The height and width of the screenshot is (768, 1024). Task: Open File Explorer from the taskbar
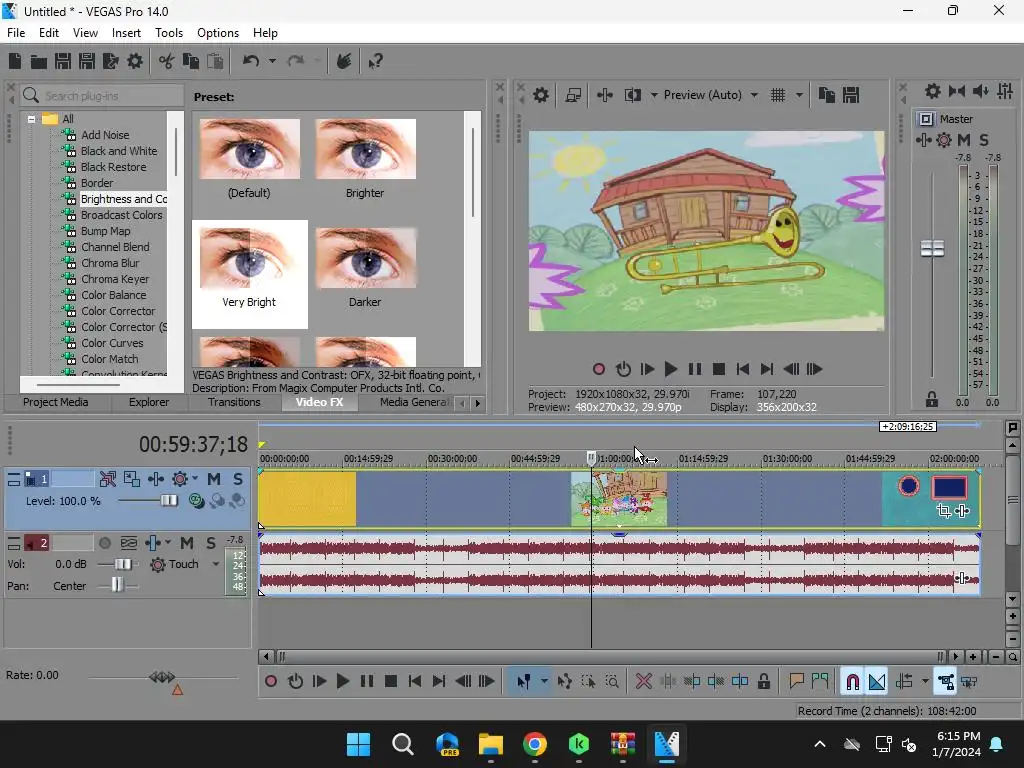pos(490,744)
